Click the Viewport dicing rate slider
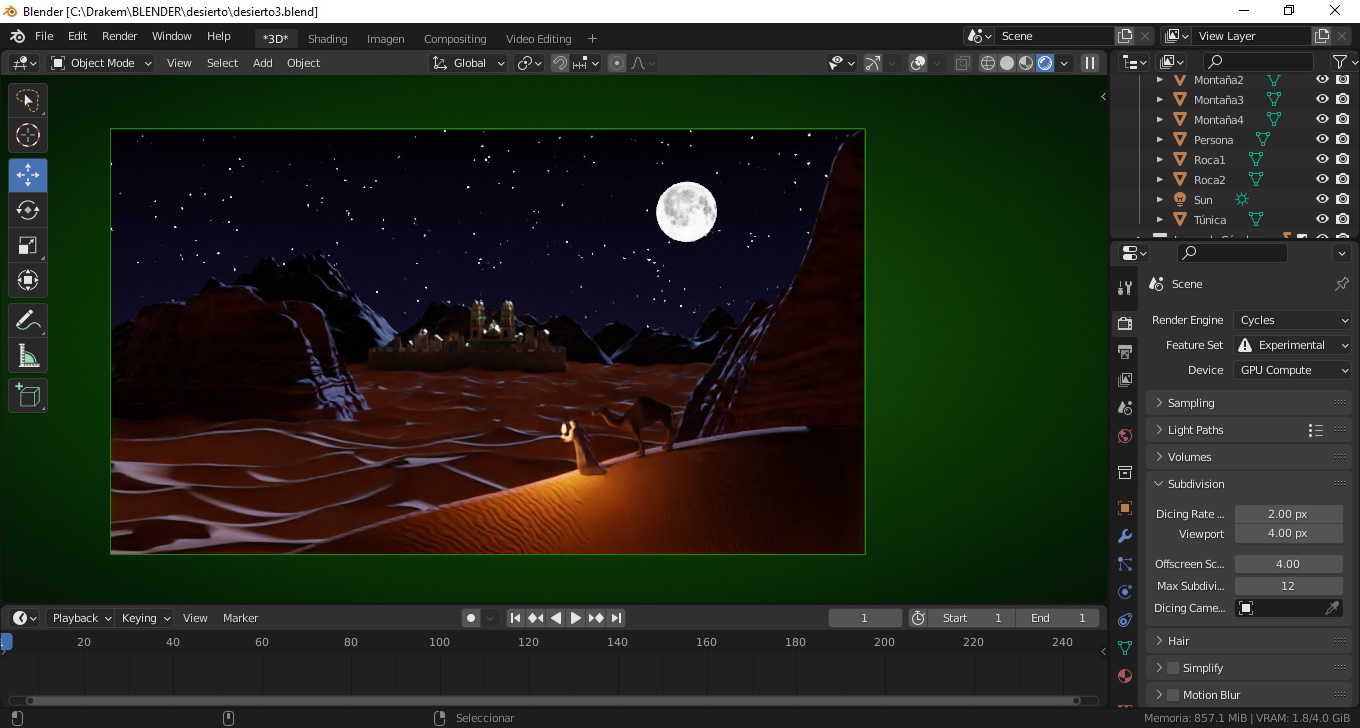1360x728 pixels. point(1288,534)
